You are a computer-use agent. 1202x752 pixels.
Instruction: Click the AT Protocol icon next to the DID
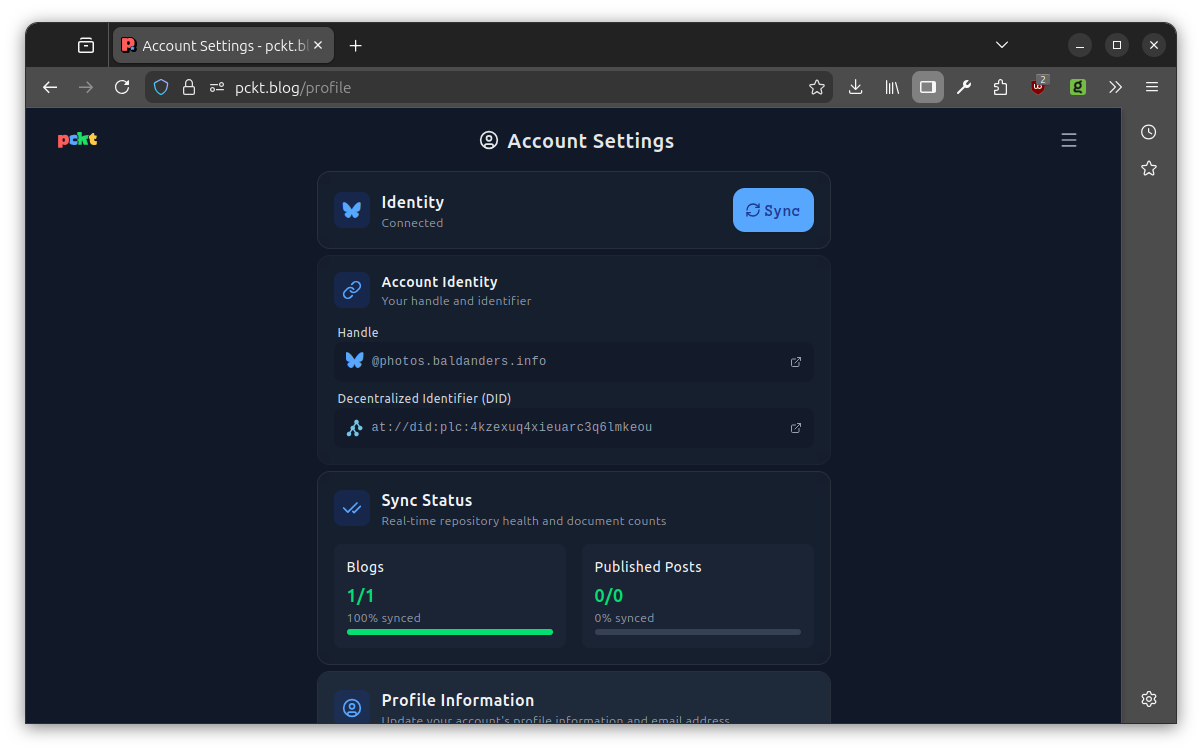pyautogui.click(x=354, y=427)
